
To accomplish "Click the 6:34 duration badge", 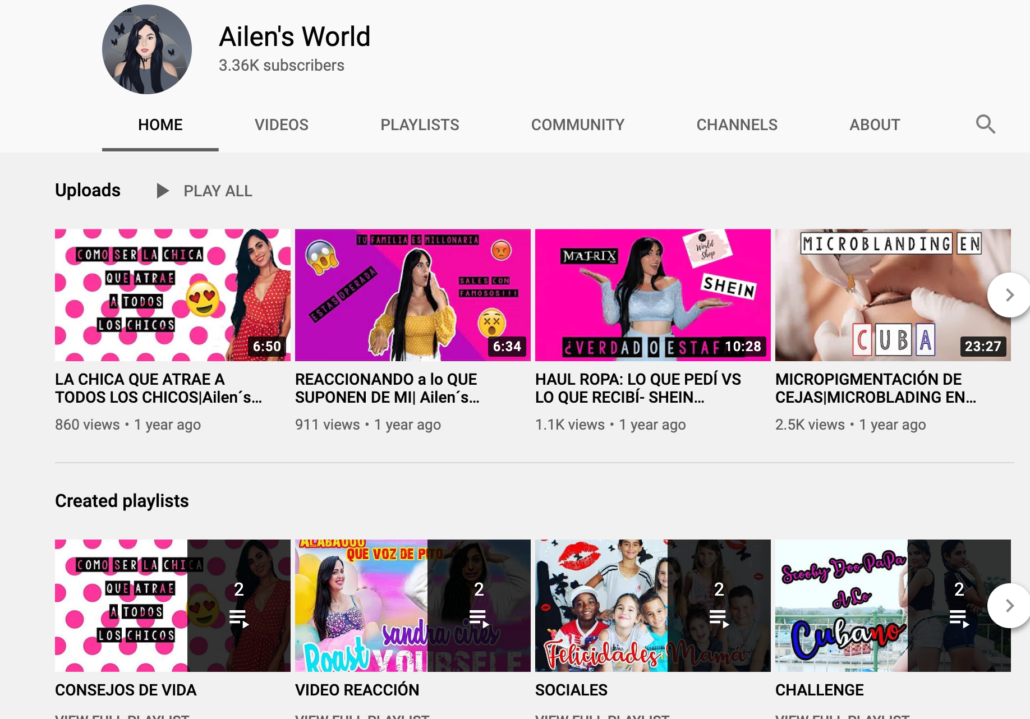I will click(x=507, y=346).
